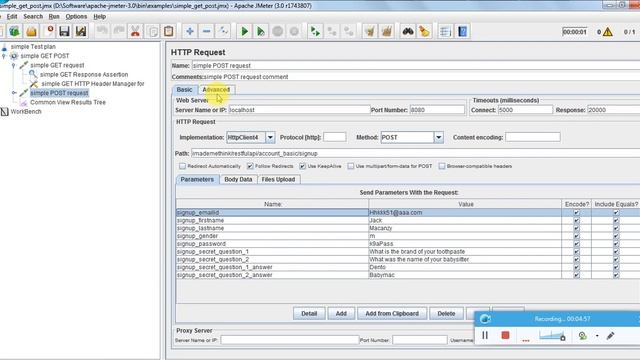Viewport: 640px width, 360px height.
Task: Switch to the Body Data tab
Action: point(238,180)
